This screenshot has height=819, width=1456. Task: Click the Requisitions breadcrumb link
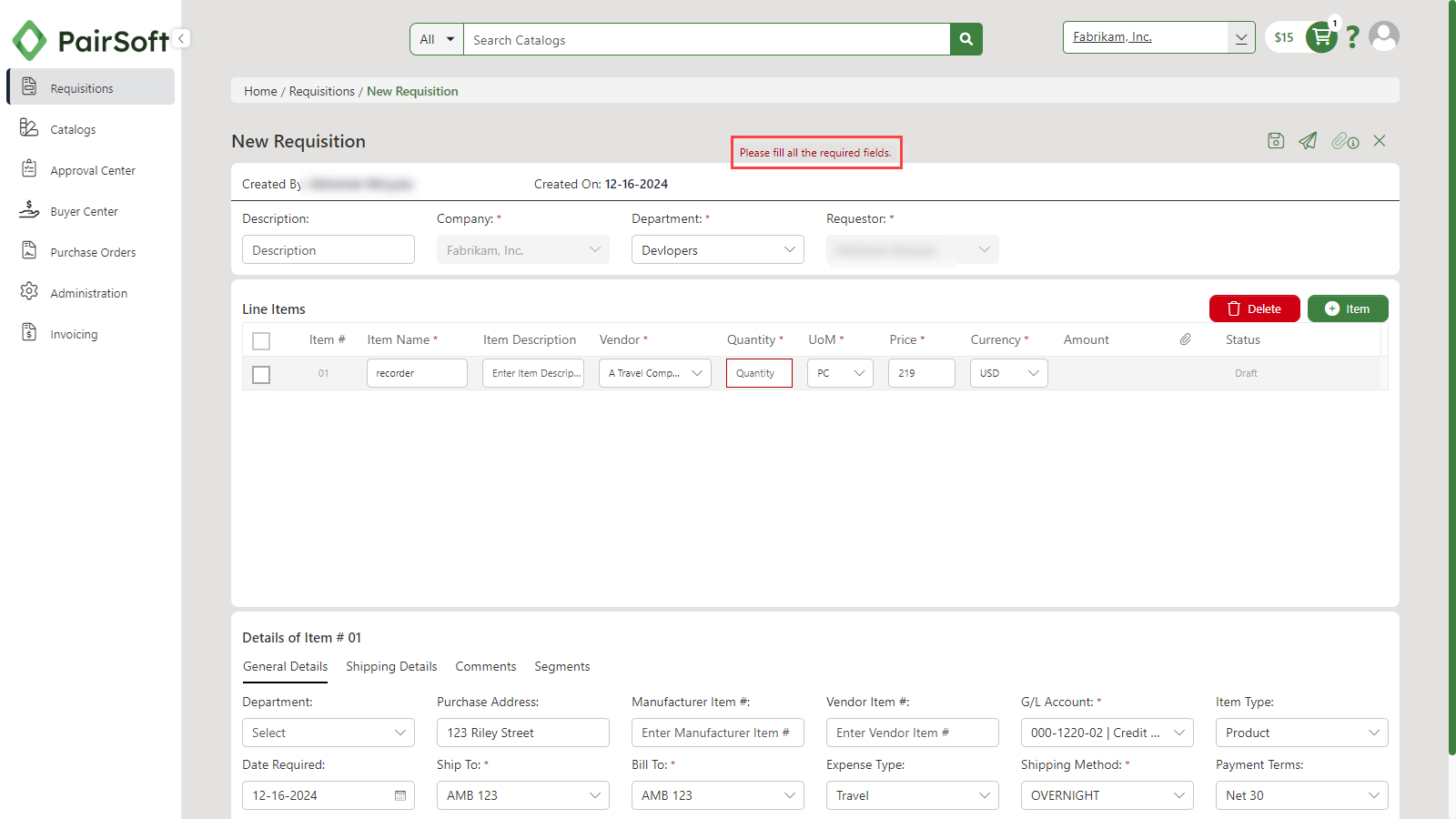[x=322, y=91]
